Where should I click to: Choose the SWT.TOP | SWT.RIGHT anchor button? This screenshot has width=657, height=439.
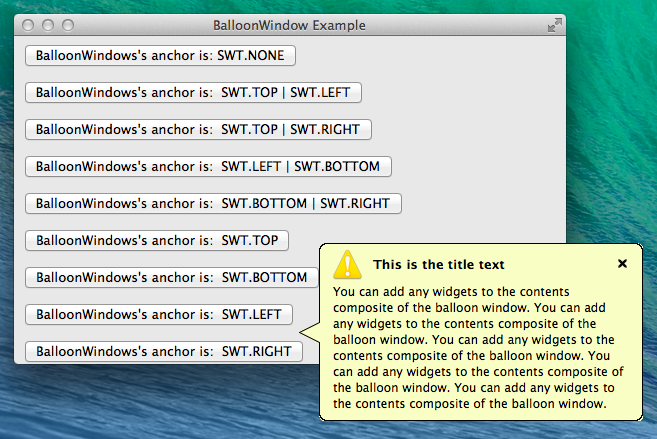tap(198, 129)
